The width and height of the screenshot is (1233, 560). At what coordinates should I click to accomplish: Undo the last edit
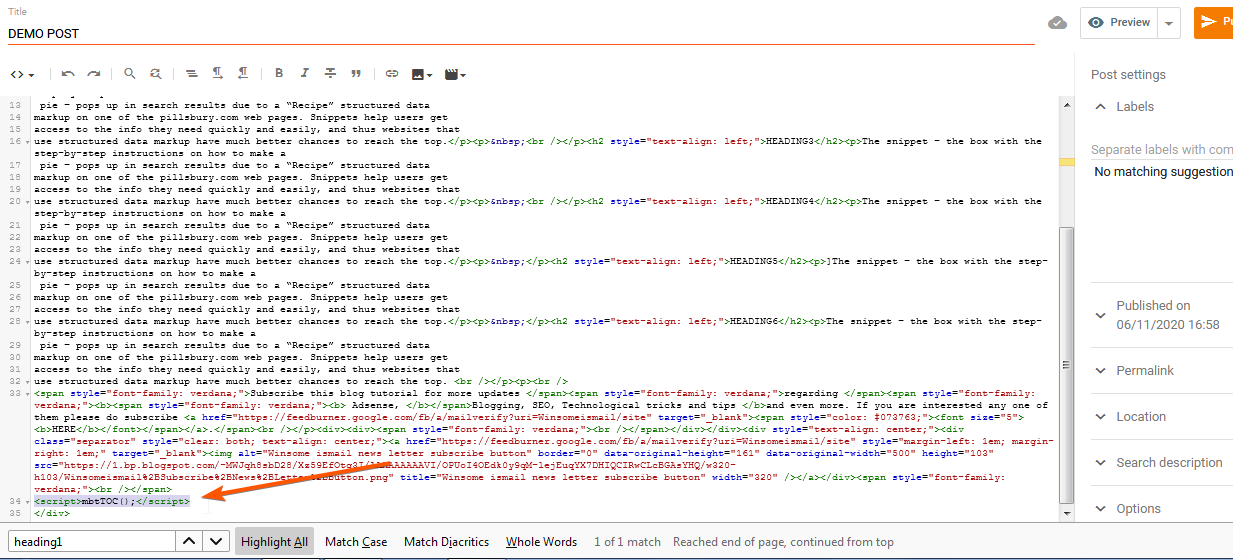(68, 74)
